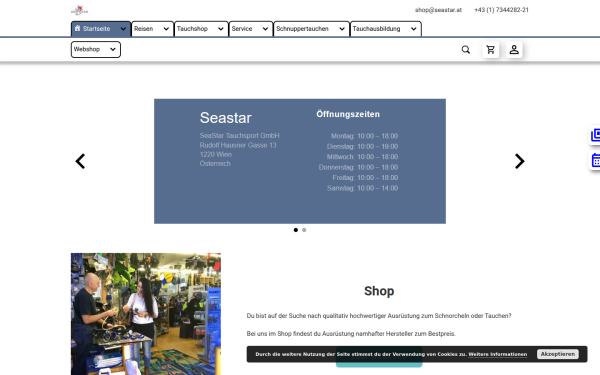Select the first carousel dot
Image resolution: width=600 pixels, height=375 pixels.
click(x=296, y=230)
